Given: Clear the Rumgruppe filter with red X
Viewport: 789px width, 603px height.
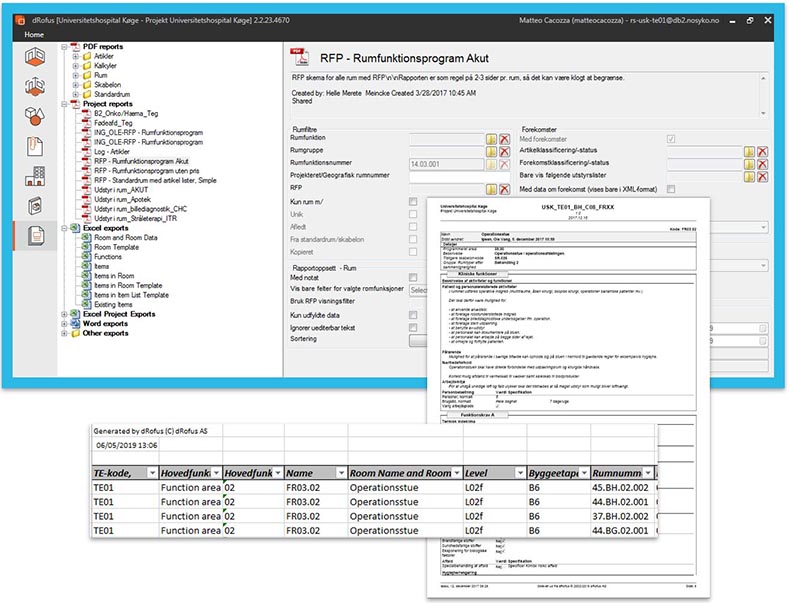Looking at the screenshot, I should pos(504,152).
